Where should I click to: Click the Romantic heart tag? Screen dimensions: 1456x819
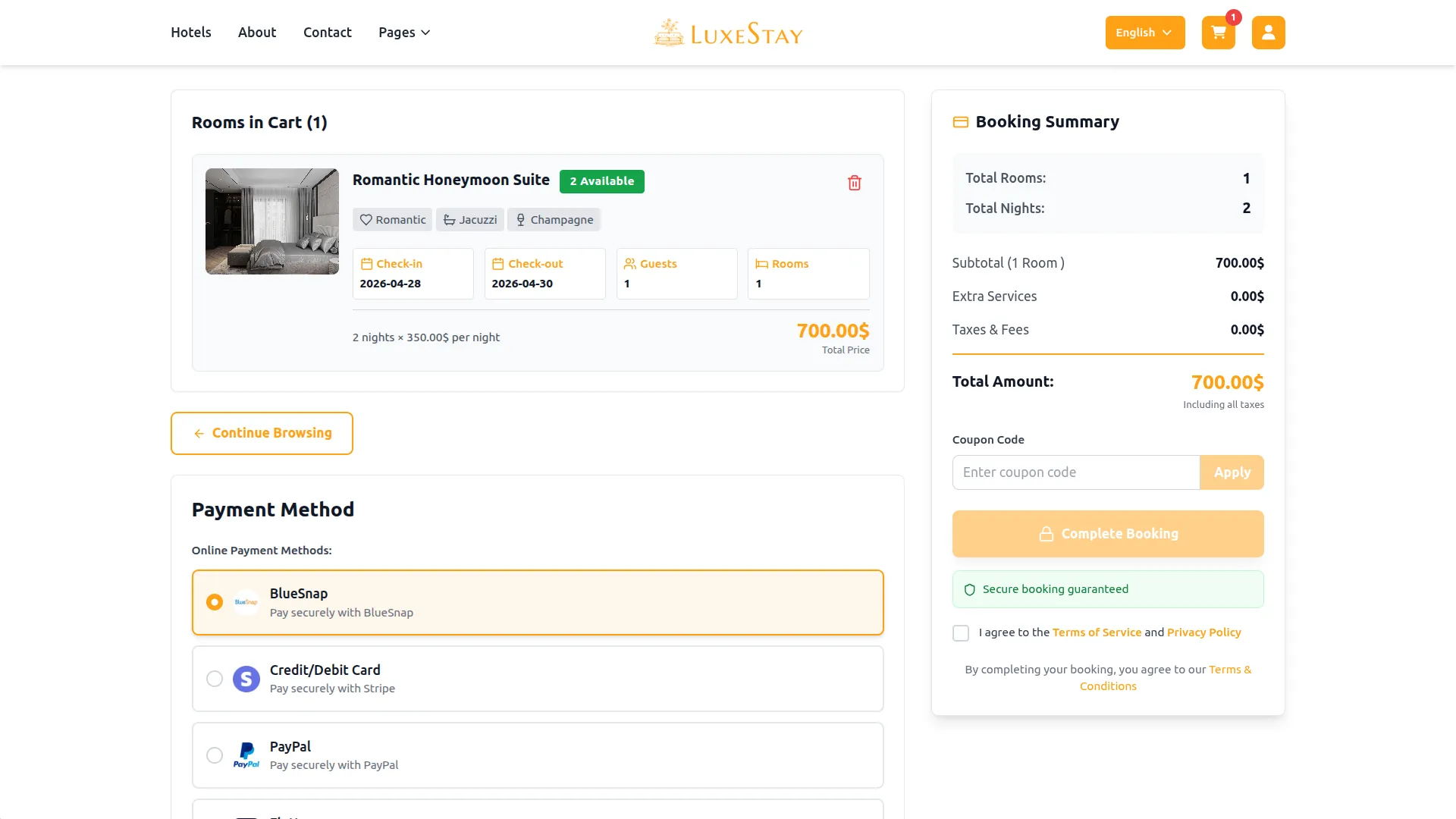tap(392, 220)
